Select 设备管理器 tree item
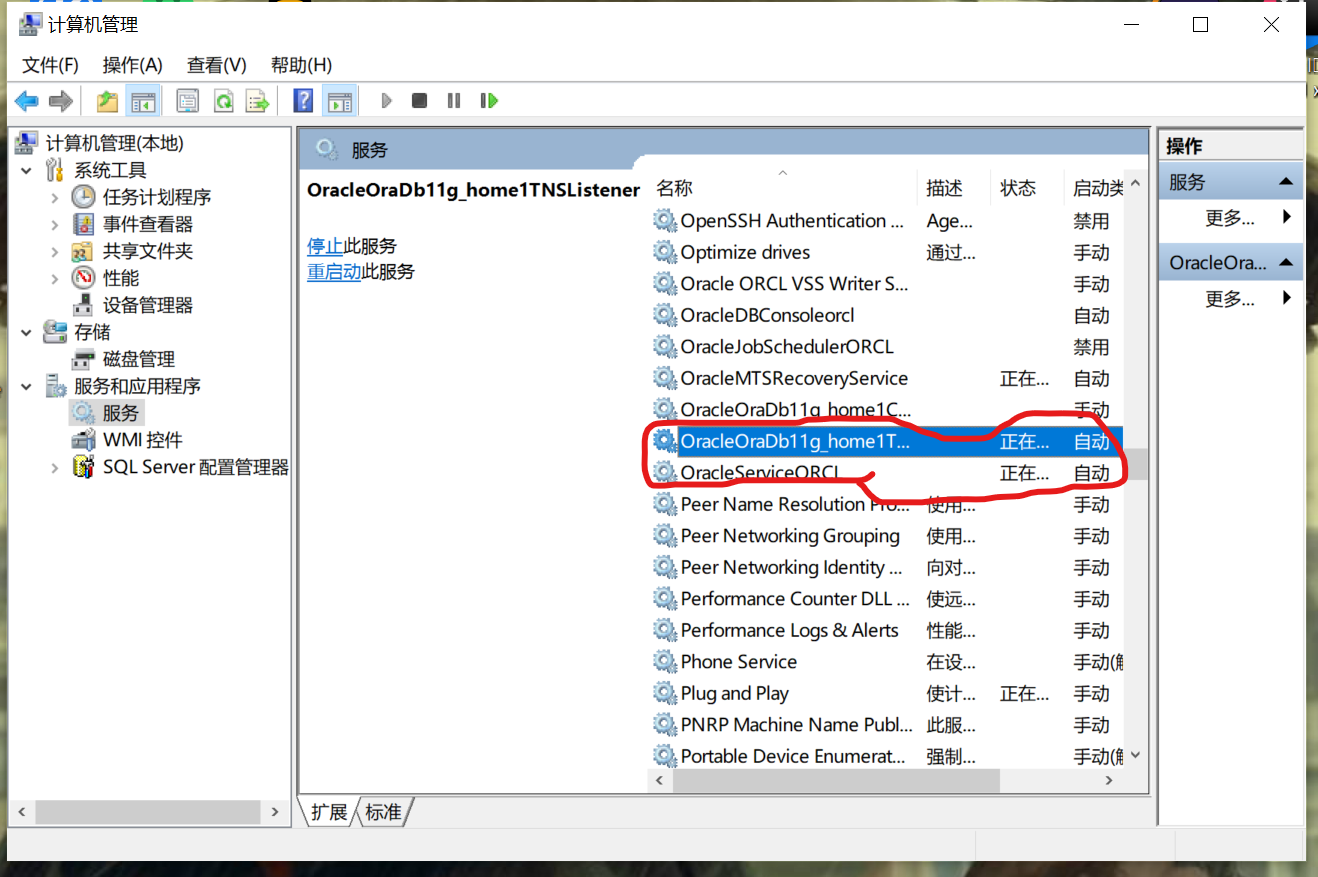1318x877 pixels. 148,305
